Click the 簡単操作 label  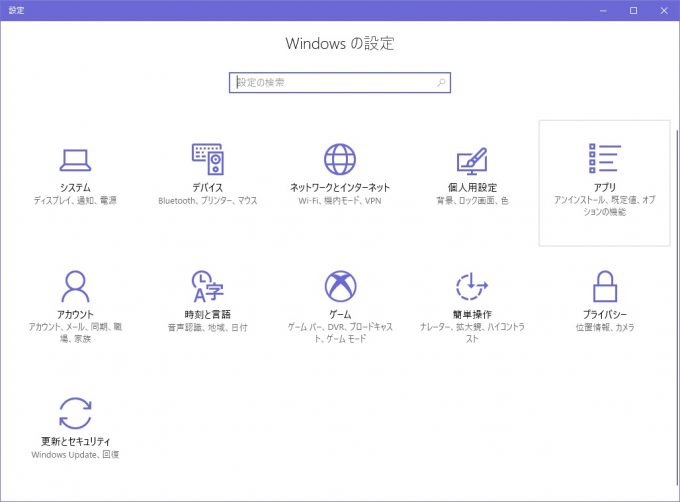coord(472,314)
